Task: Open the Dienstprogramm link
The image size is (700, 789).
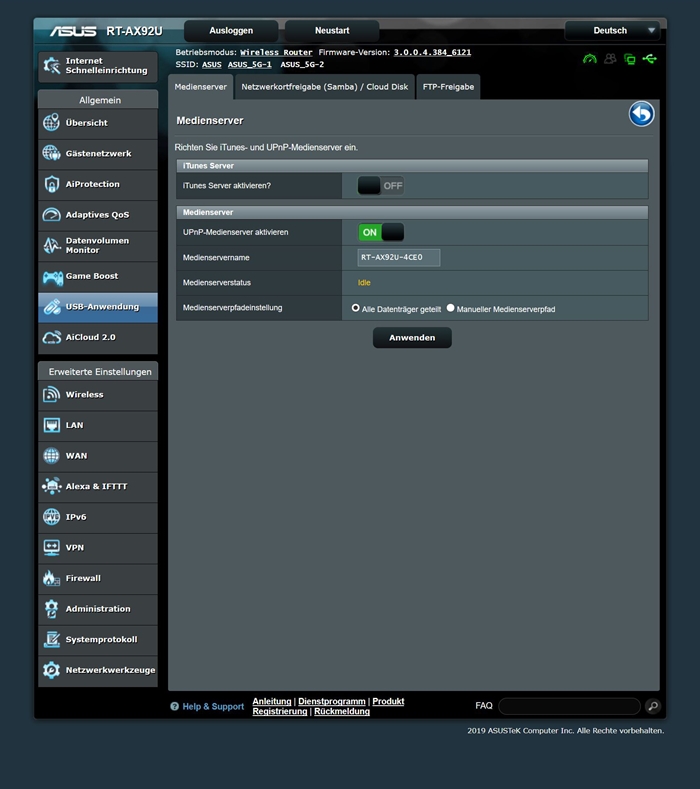Action: pyautogui.click(x=332, y=701)
